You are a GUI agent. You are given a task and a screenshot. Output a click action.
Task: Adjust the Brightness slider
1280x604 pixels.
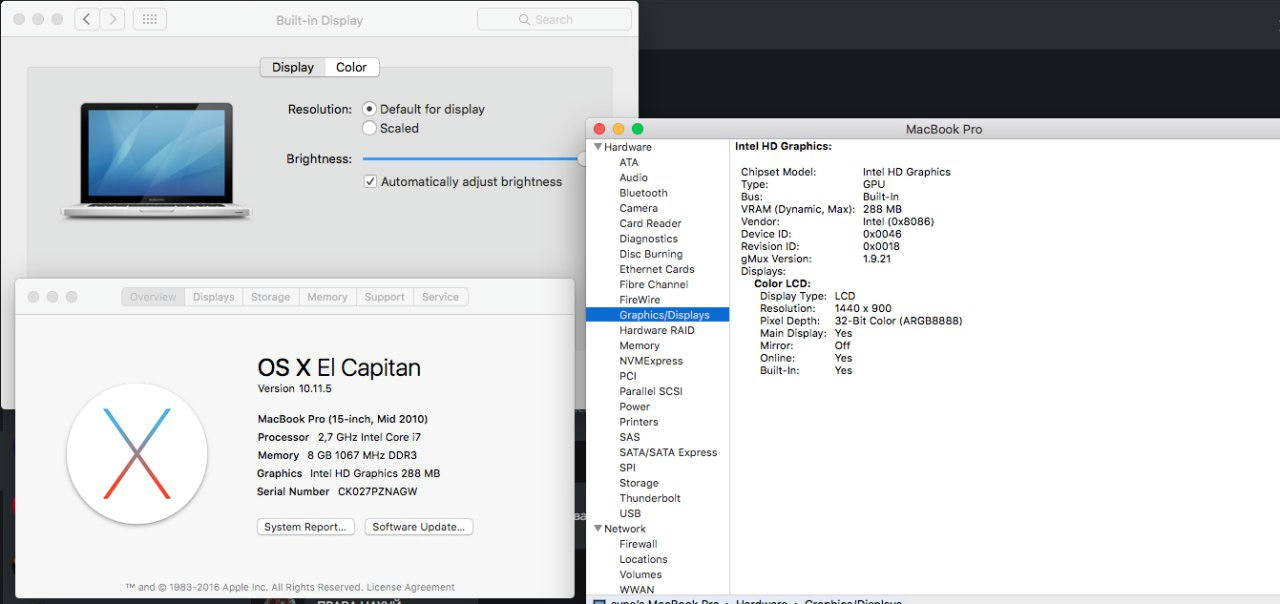point(472,158)
